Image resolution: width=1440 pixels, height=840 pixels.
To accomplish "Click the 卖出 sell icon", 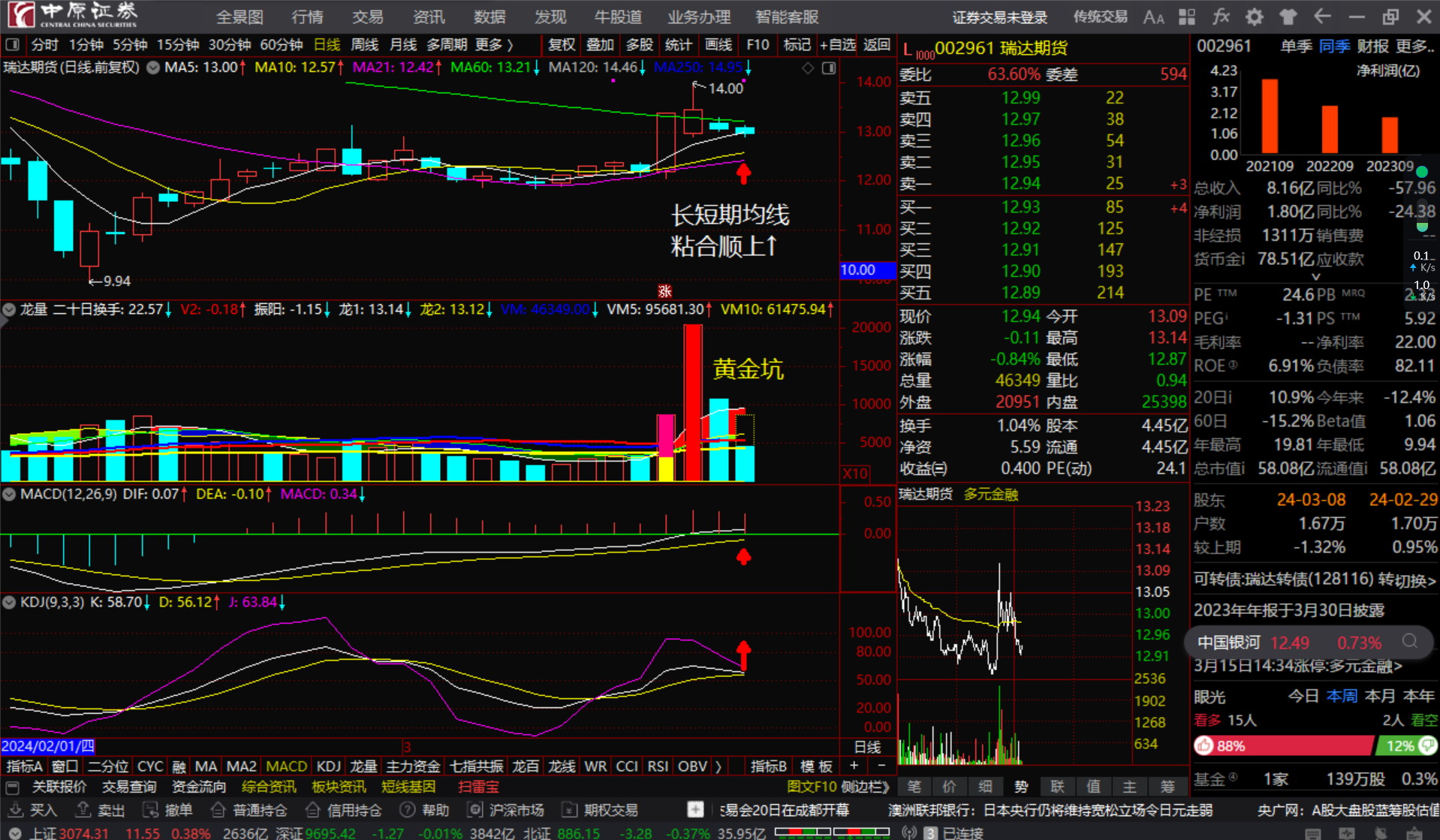I will coord(83,810).
